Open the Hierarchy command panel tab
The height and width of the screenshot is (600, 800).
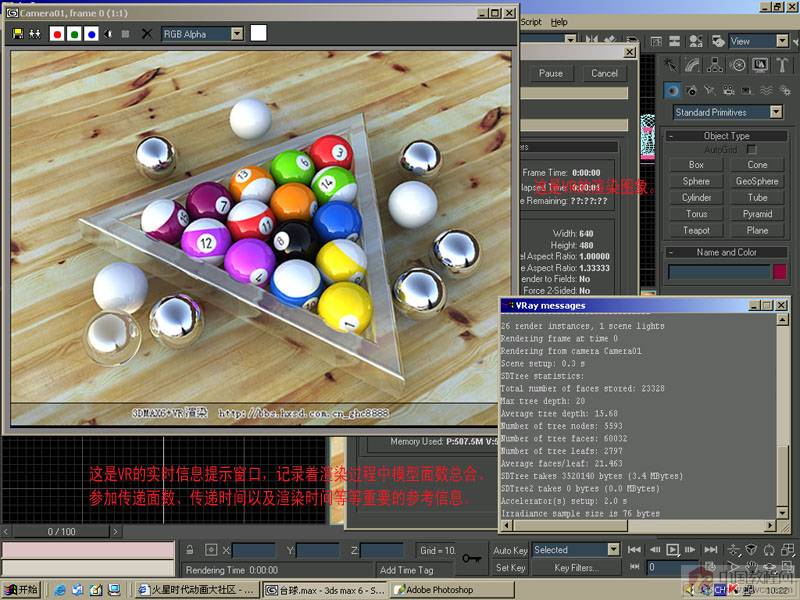(715, 65)
